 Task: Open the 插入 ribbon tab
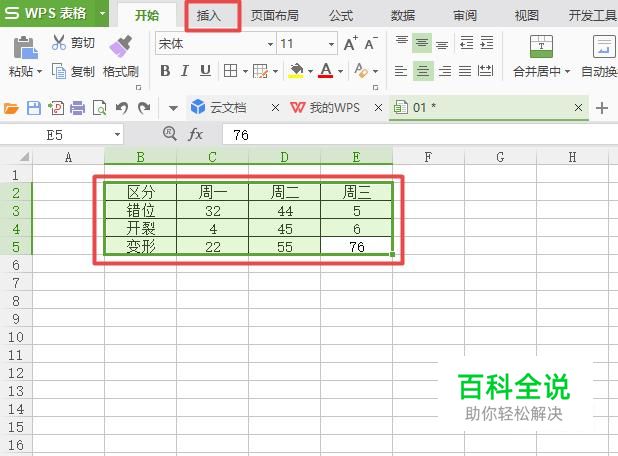point(209,16)
